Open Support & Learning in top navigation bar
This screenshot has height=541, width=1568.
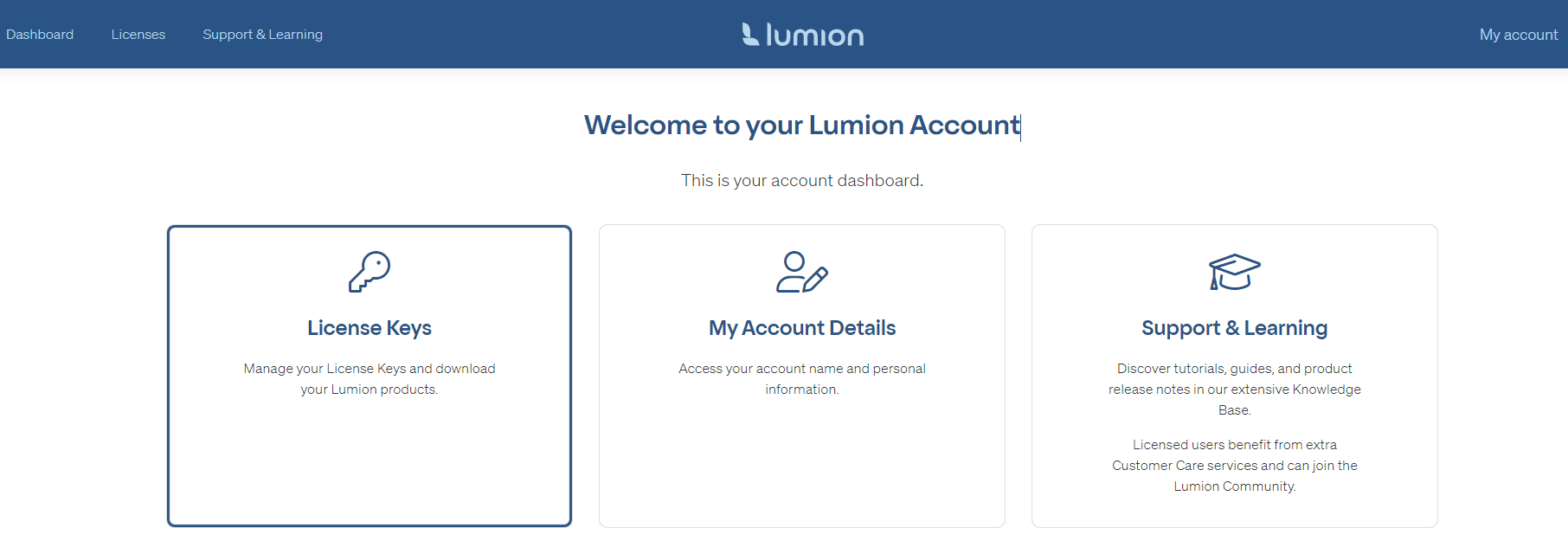[x=262, y=35]
